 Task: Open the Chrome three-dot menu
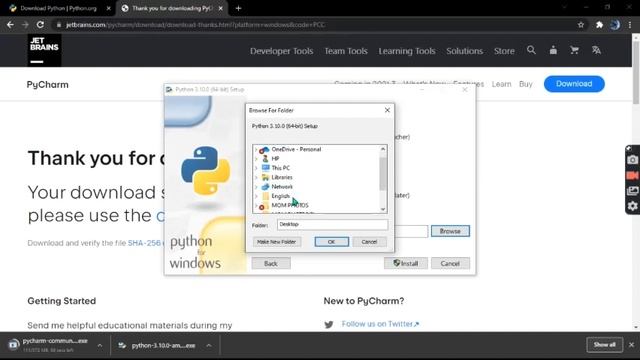pyautogui.click(x=630, y=25)
